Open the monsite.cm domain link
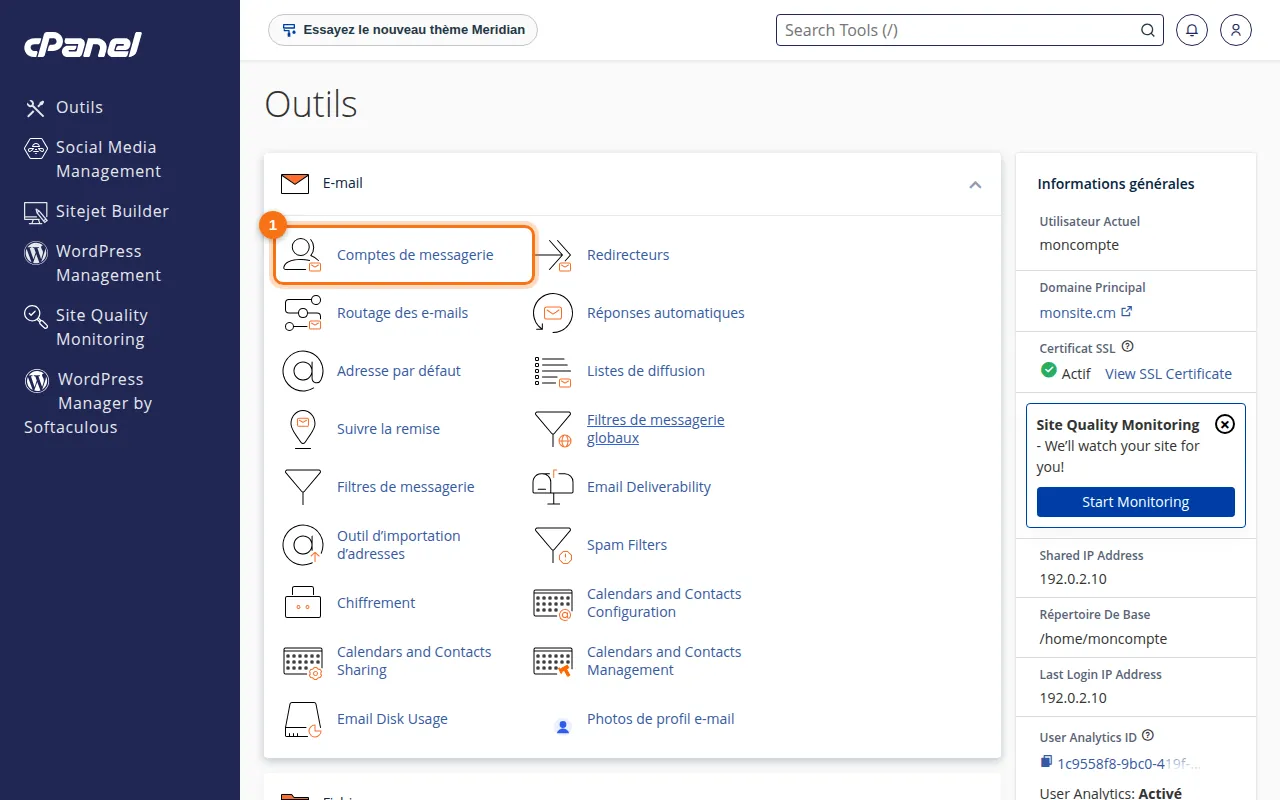Image resolution: width=1280 pixels, height=800 pixels. 1086,312
